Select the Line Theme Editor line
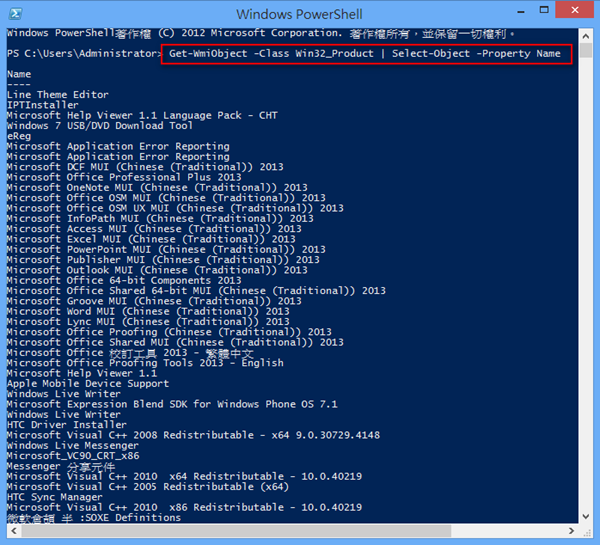 pyautogui.click(x=58, y=95)
